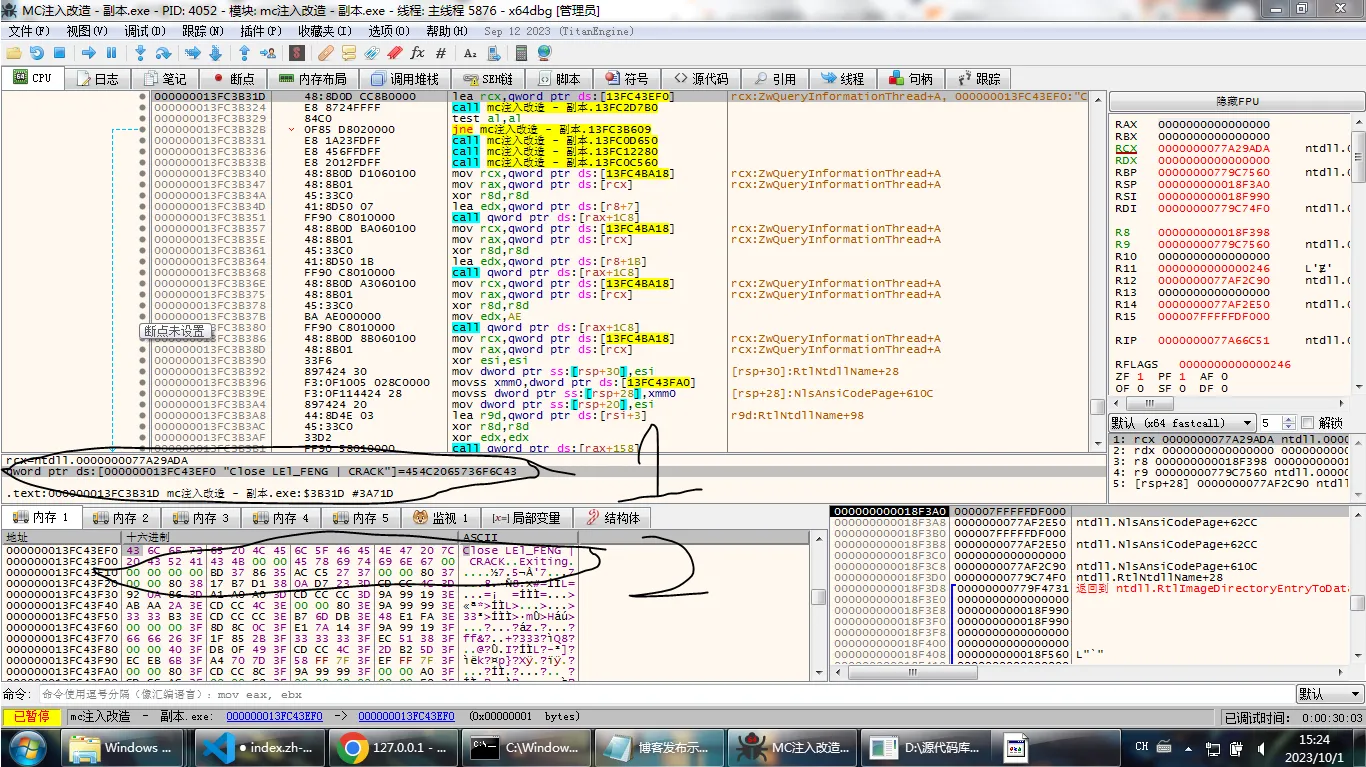This screenshot has height=767, width=1366.
Task: Click the first address link in status bar
Action: pos(274,717)
